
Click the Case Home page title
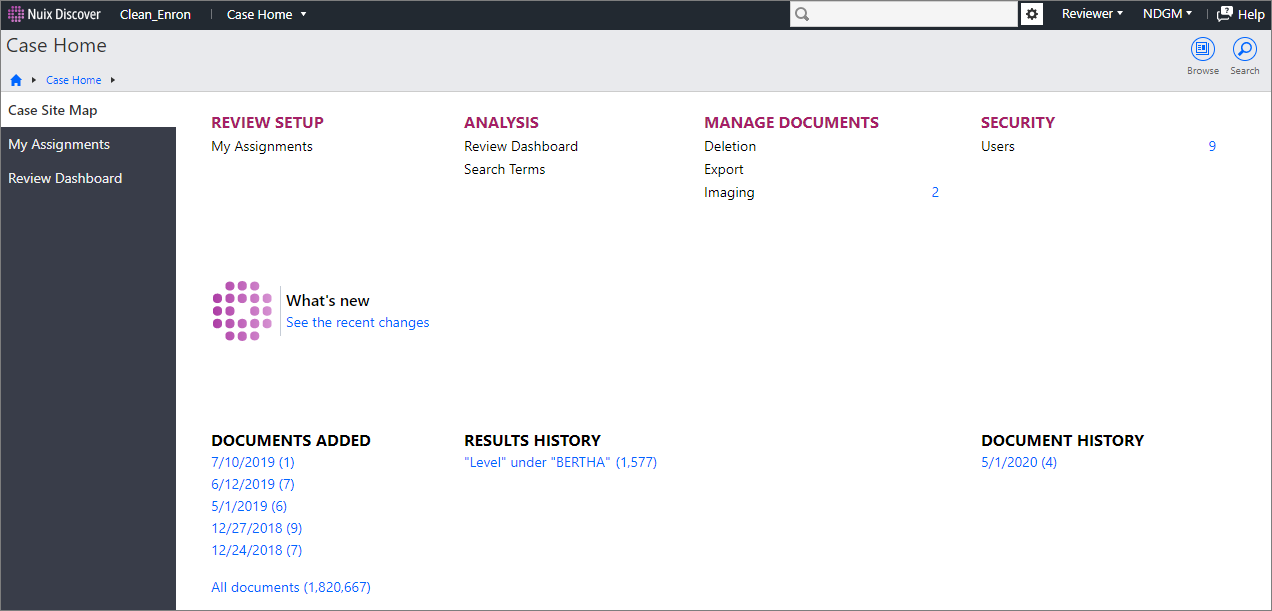pos(57,46)
